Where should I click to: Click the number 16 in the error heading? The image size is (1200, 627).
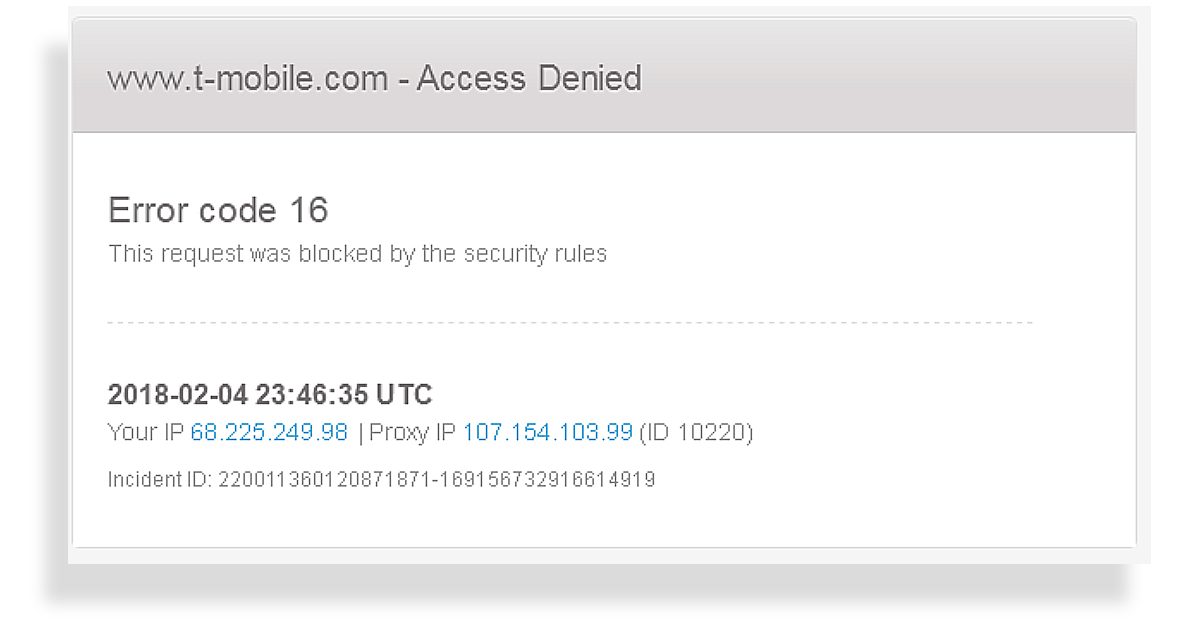point(308,211)
